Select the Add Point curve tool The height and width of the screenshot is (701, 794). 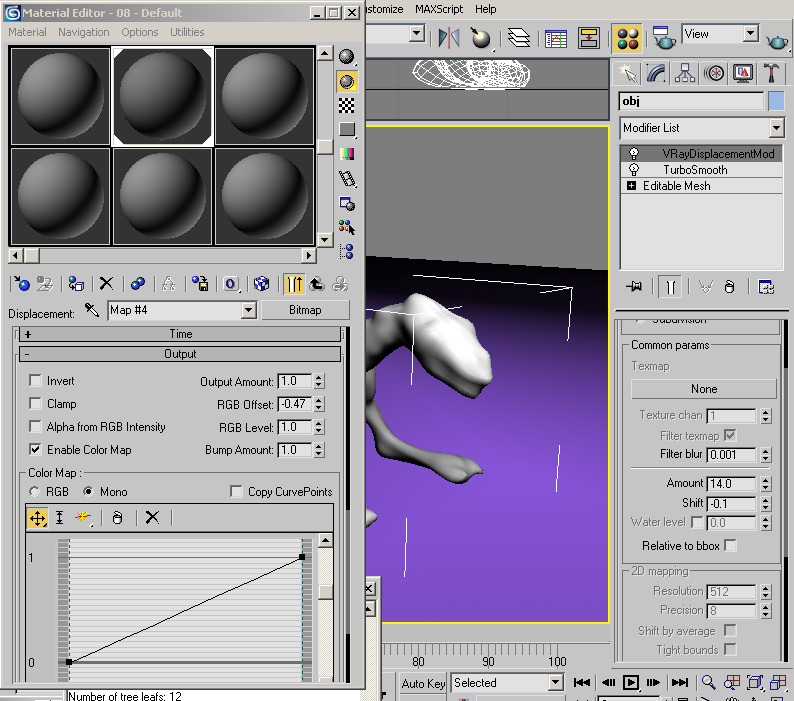click(83, 518)
